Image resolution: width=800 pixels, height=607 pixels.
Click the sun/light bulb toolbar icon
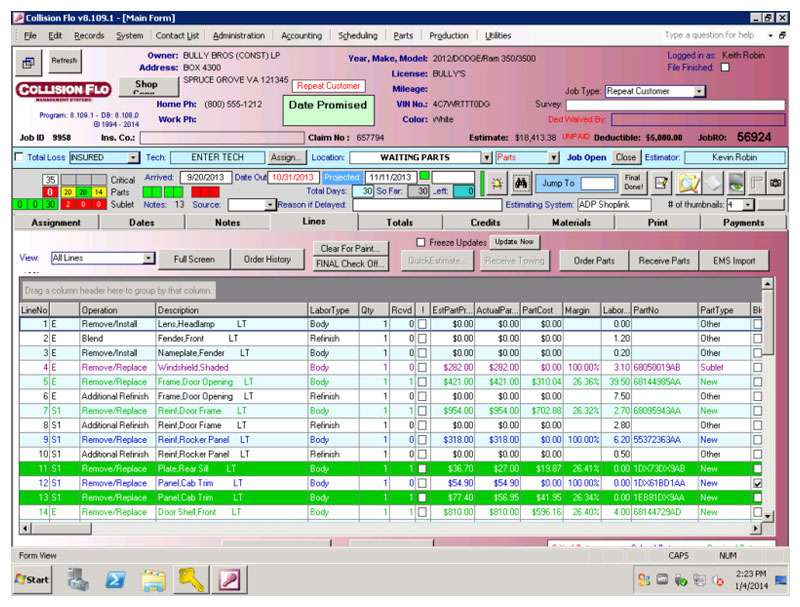(x=496, y=183)
